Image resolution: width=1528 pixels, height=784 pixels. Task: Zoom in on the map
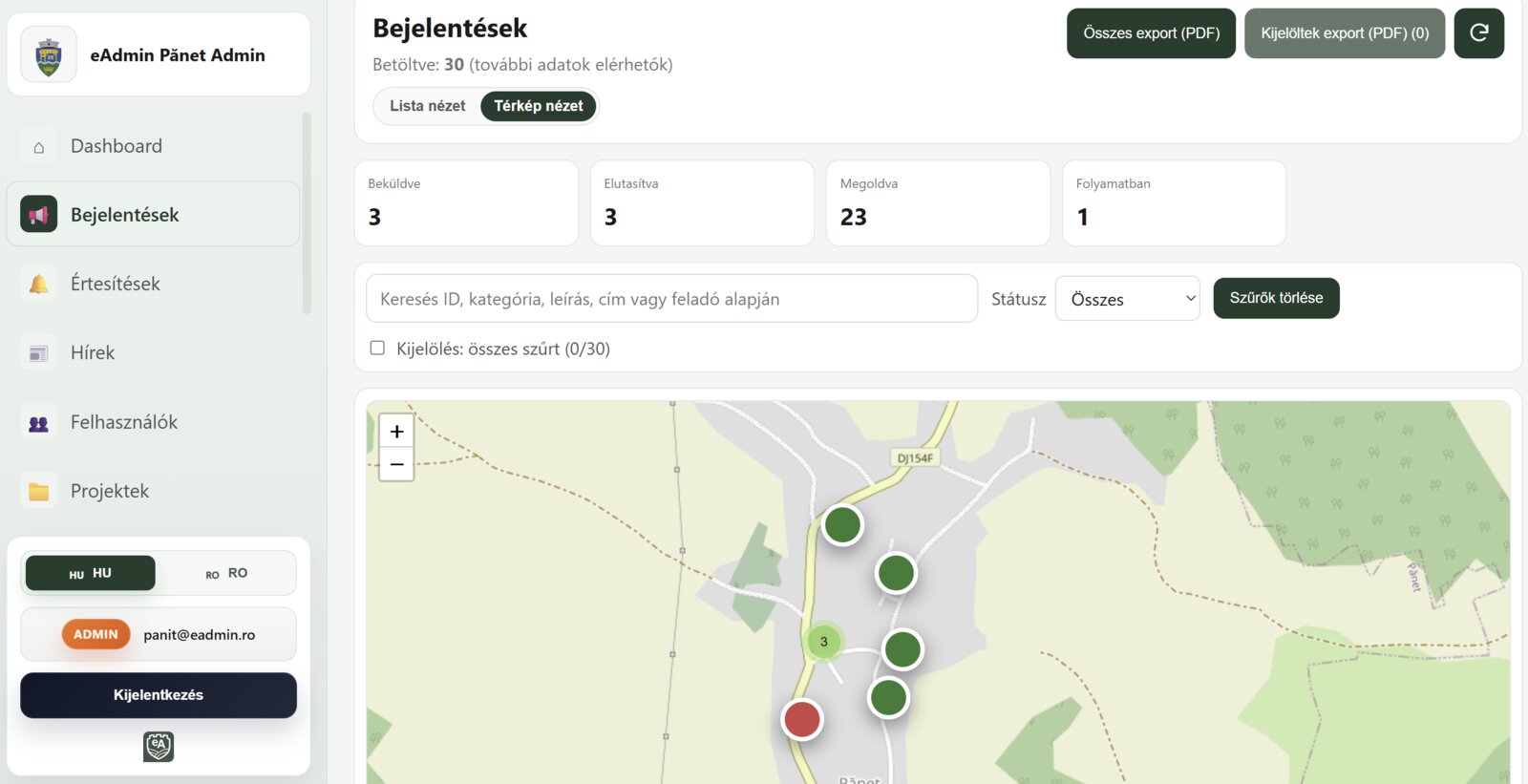coord(396,432)
